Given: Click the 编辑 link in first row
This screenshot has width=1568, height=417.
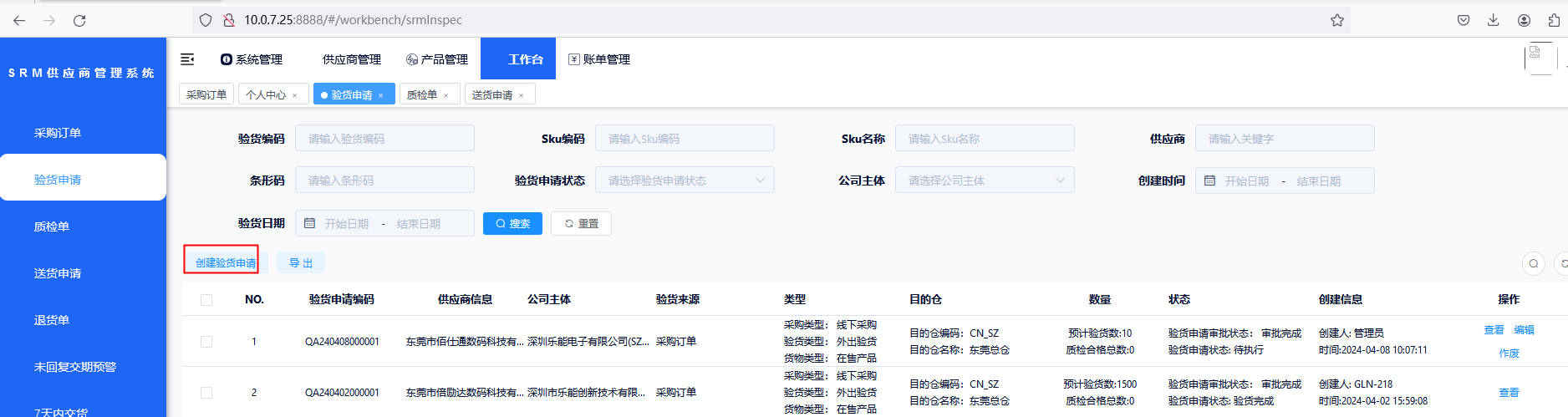Looking at the screenshot, I should (1524, 330).
